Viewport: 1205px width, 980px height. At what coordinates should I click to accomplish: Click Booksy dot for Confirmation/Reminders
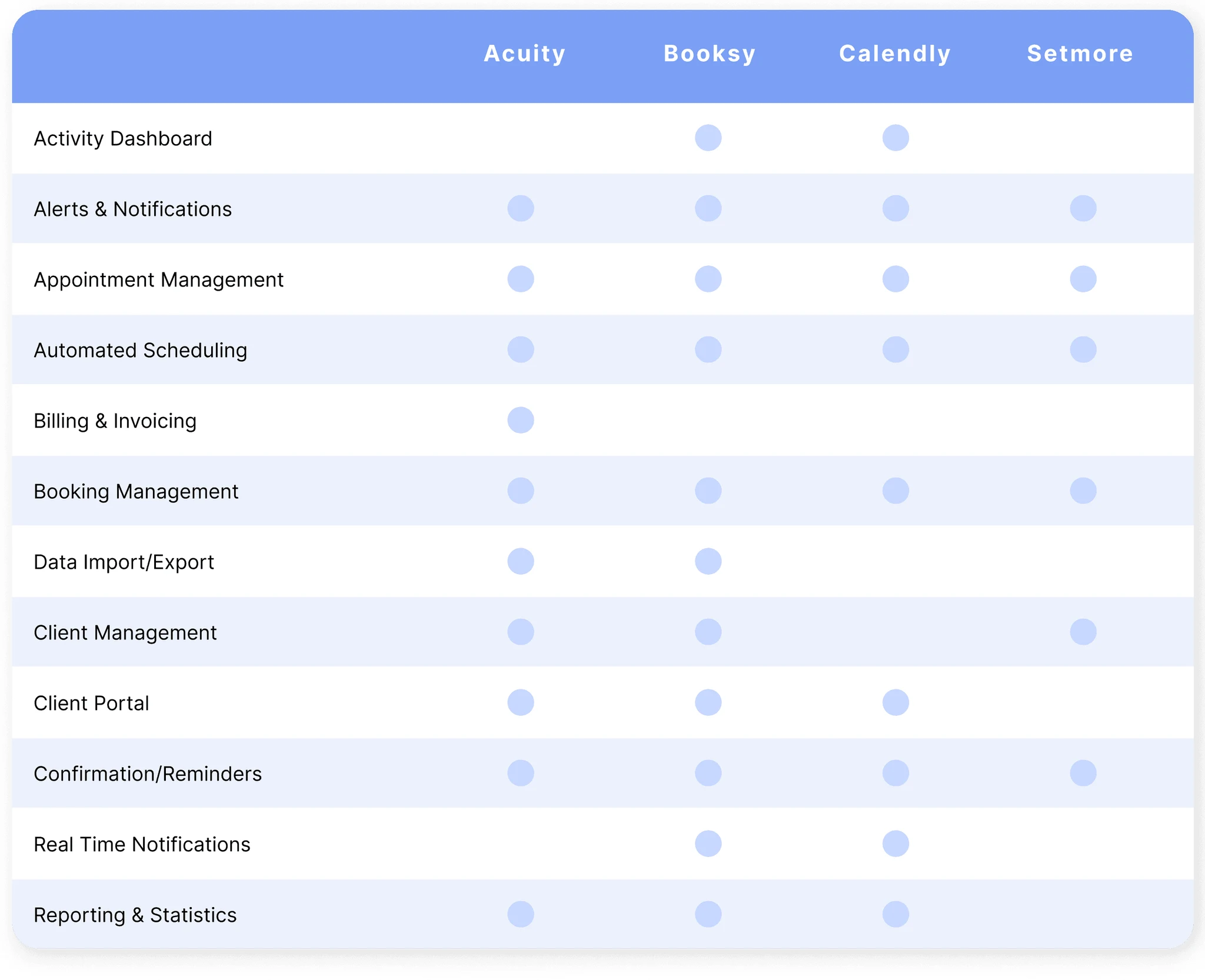tap(708, 773)
